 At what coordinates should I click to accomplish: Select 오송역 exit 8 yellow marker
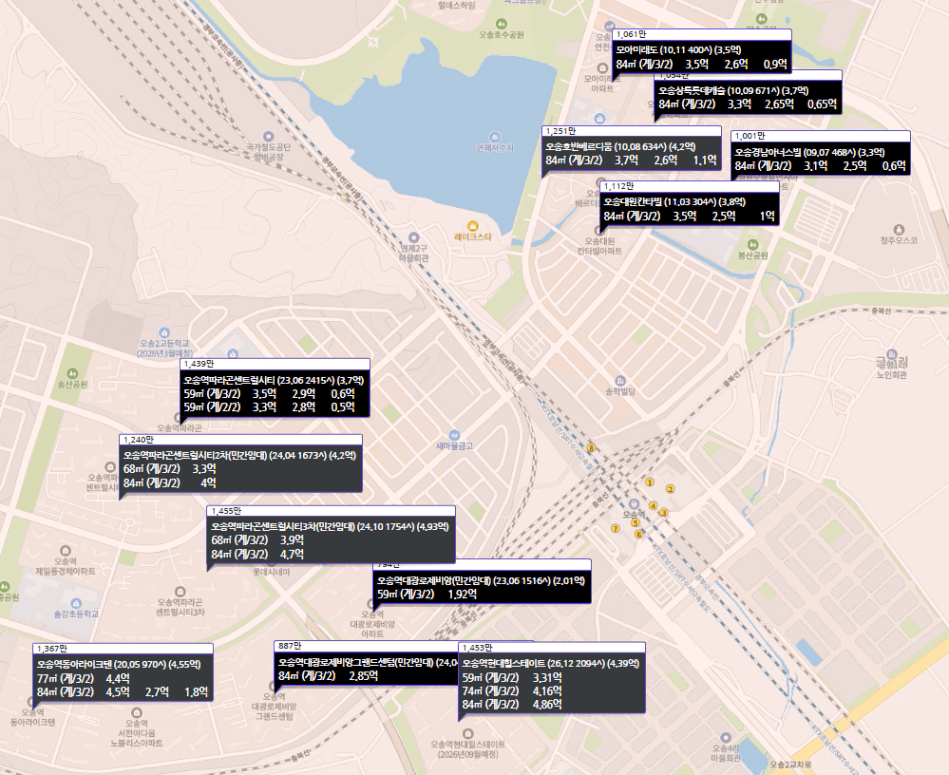[591, 448]
